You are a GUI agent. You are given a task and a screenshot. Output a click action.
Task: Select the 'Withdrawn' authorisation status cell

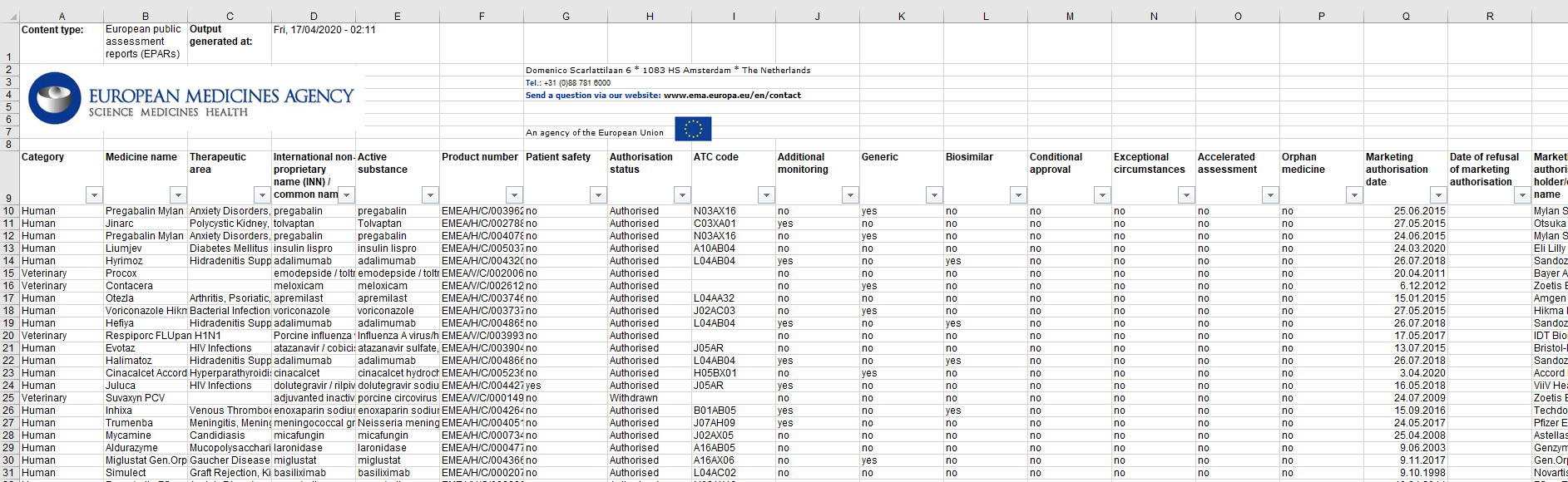pyautogui.click(x=650, y=398)
